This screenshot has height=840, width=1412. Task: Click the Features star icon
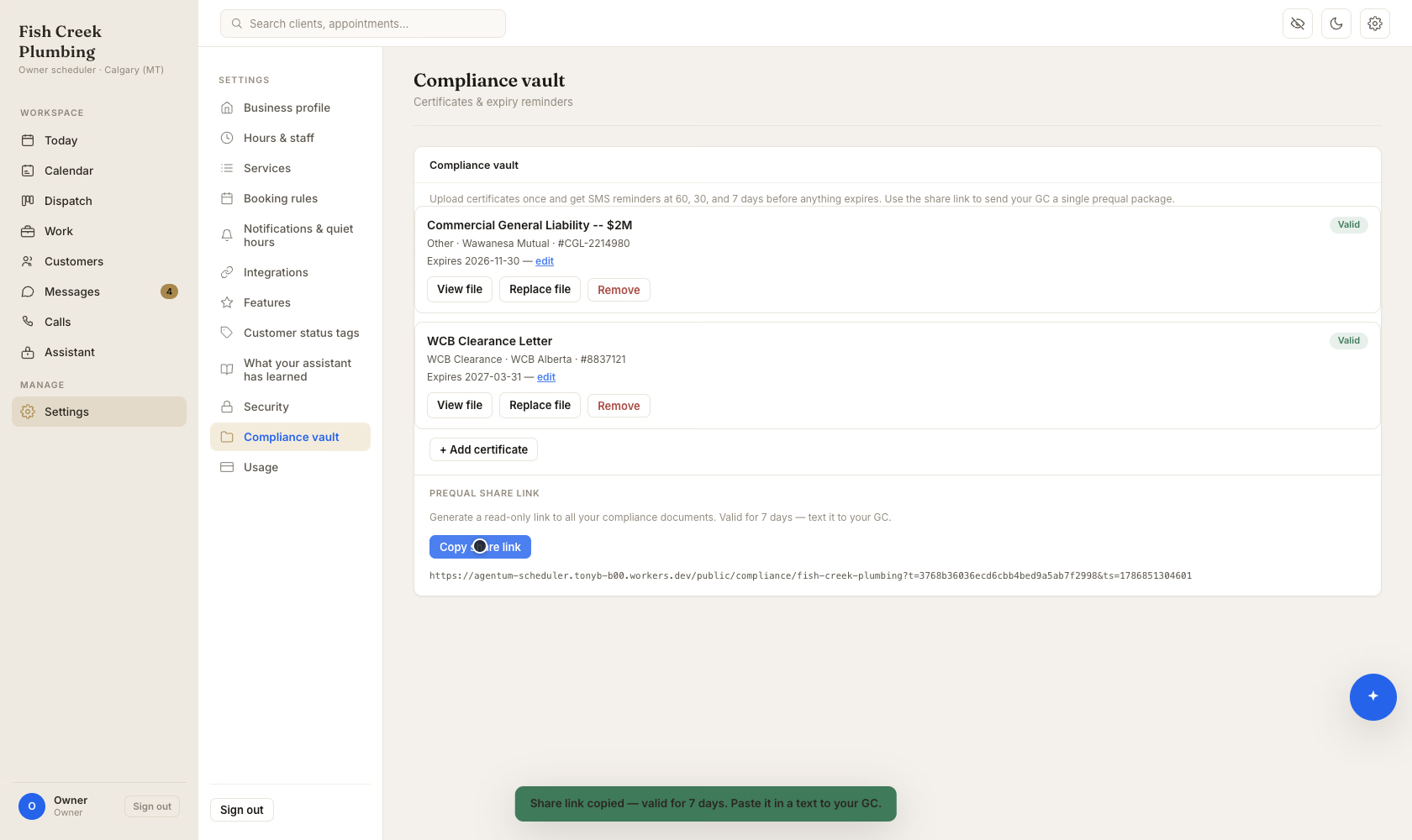227,302
